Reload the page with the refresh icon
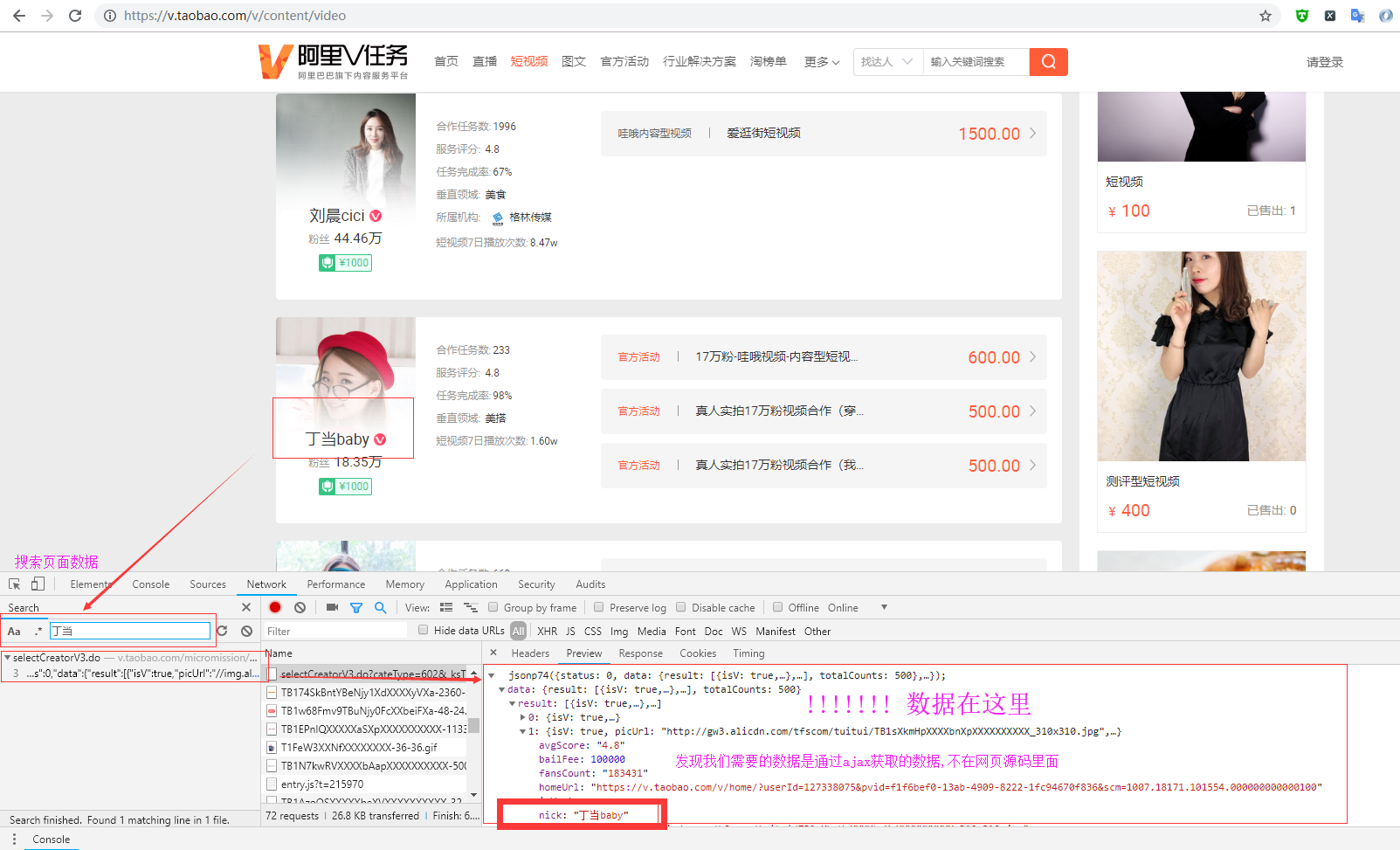The height and width of the screenshot is (850, 1400). [75, 16]
